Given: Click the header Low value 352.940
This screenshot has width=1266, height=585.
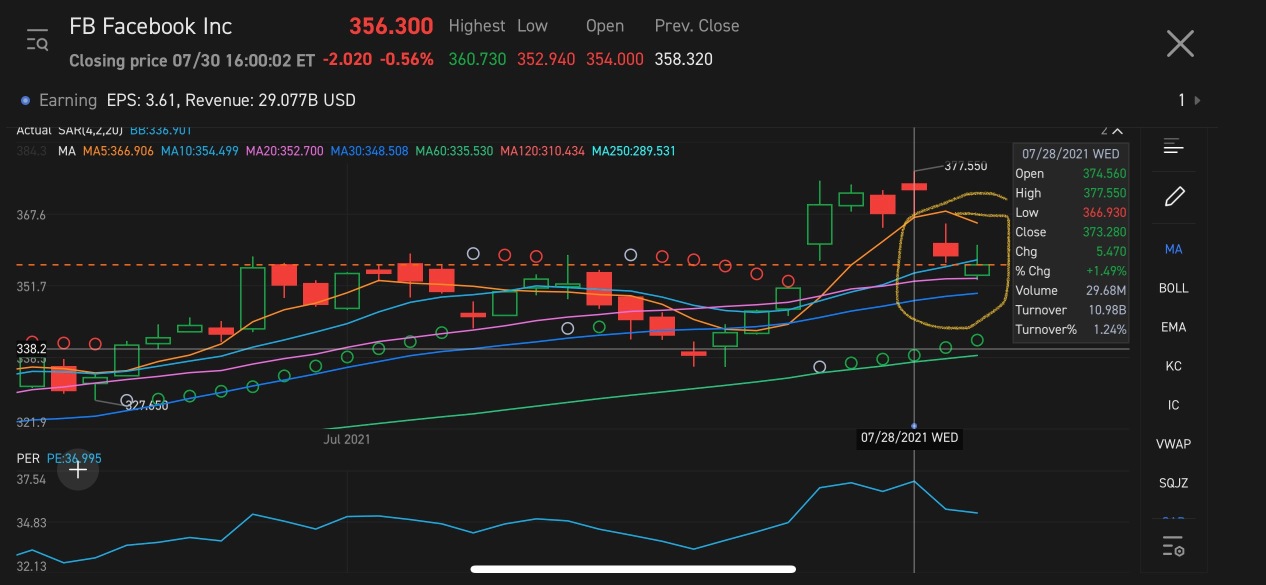Looking at the screenshot, I should click(546, 60).
